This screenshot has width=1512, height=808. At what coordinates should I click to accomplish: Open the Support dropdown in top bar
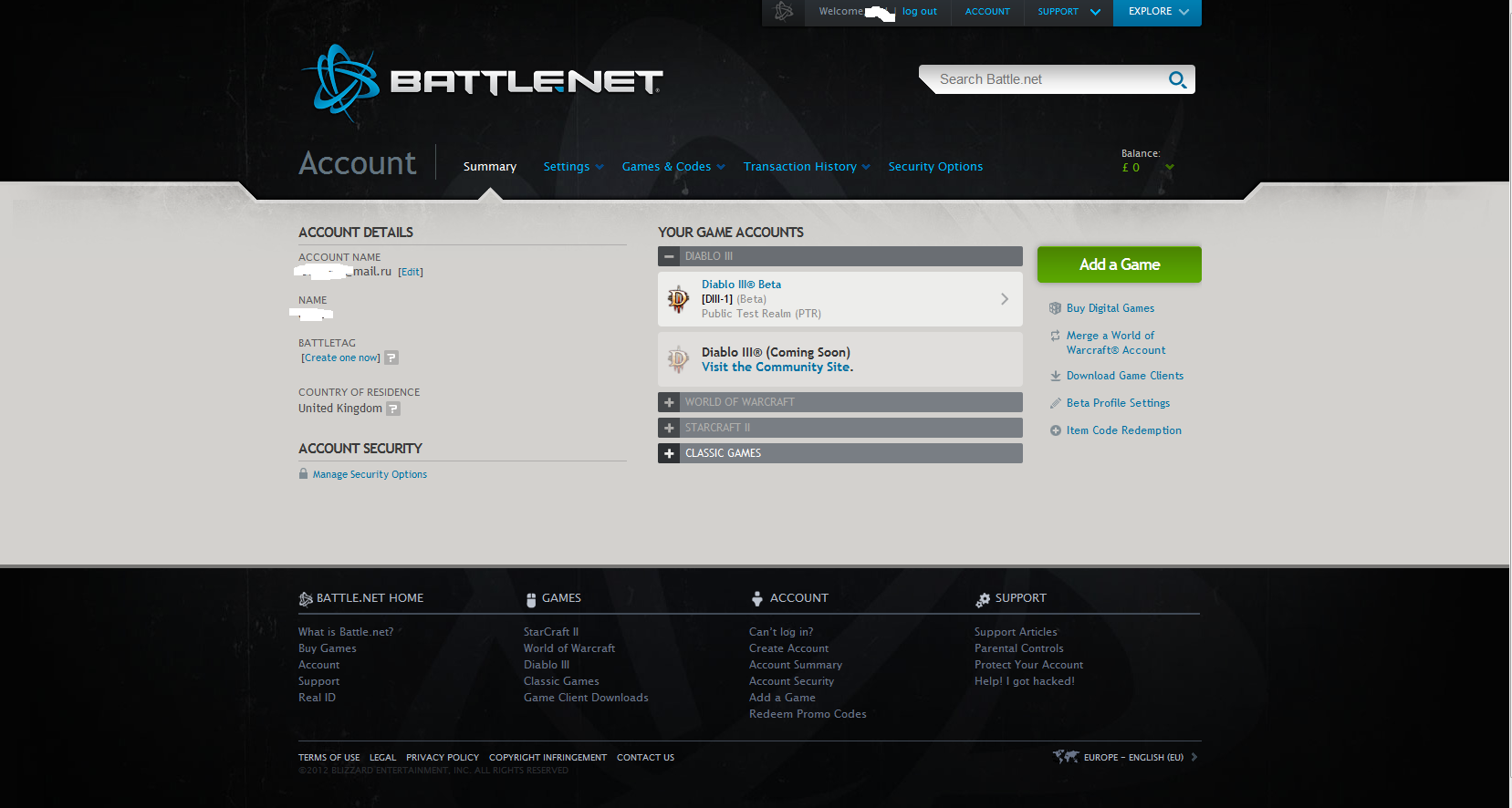click(x=1069, y=12)
